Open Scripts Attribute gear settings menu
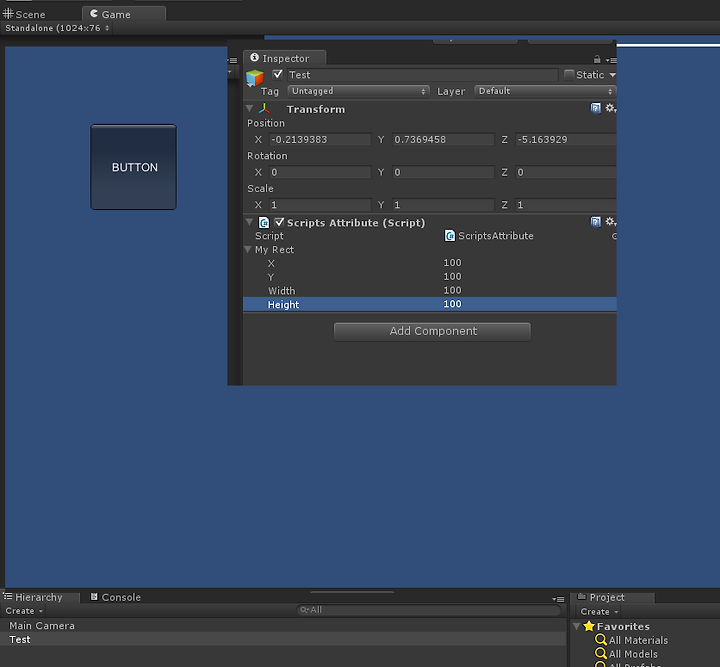 tap(611, 222)
